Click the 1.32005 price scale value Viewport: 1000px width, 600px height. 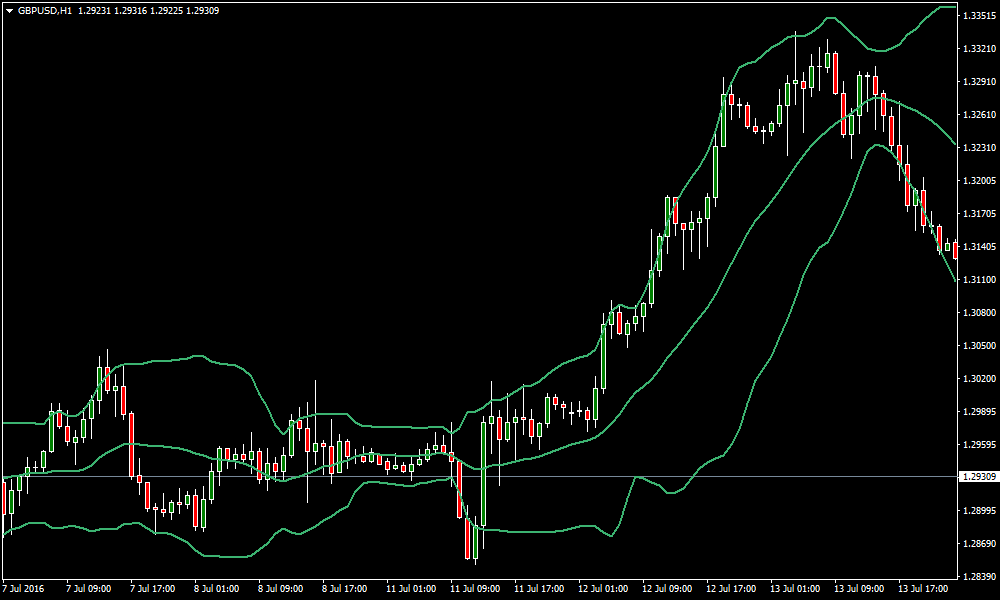[979, 181]
